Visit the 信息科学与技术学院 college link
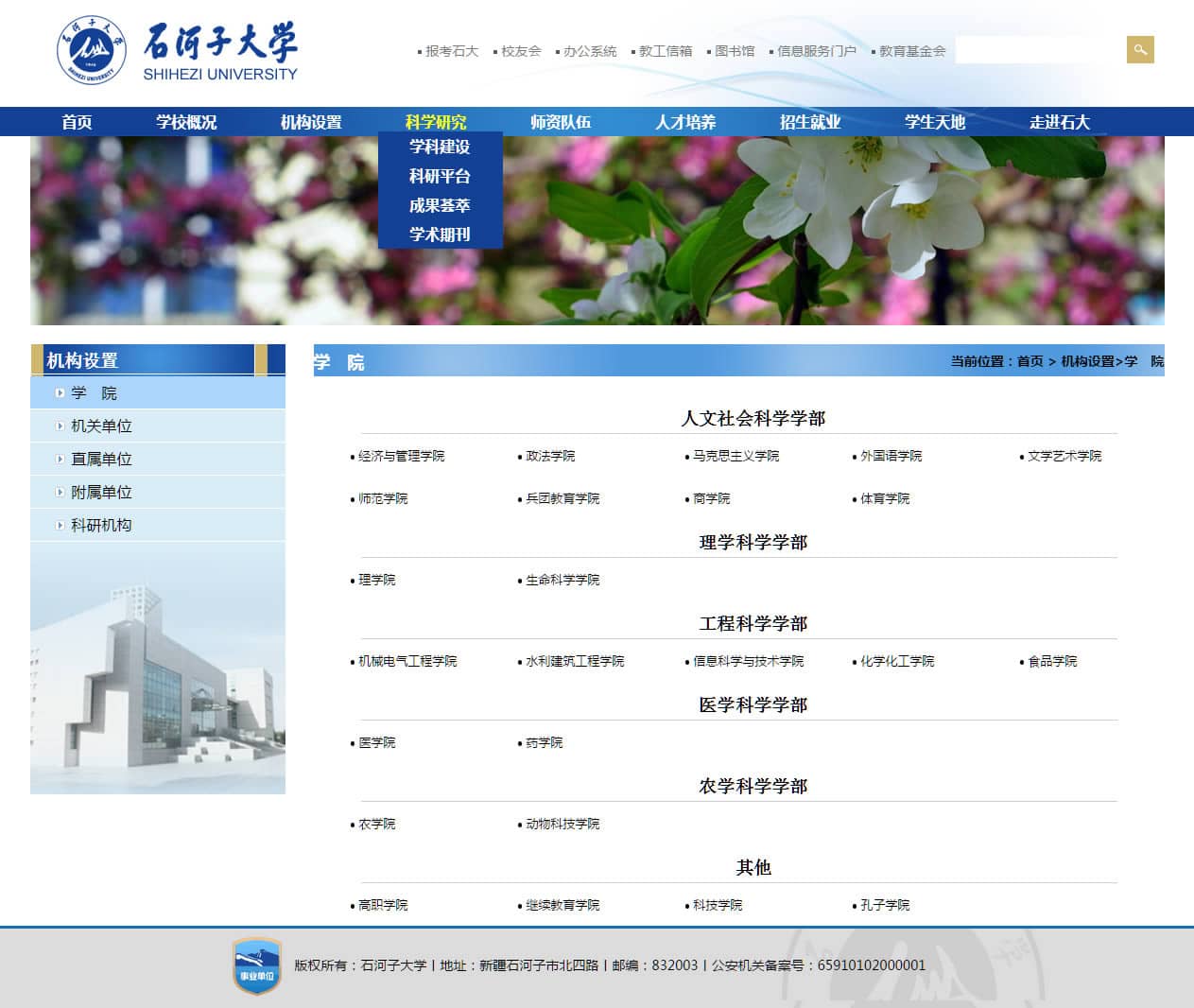The height and width of the screenshot is (1008, 1194). click(x=748, y=662)
